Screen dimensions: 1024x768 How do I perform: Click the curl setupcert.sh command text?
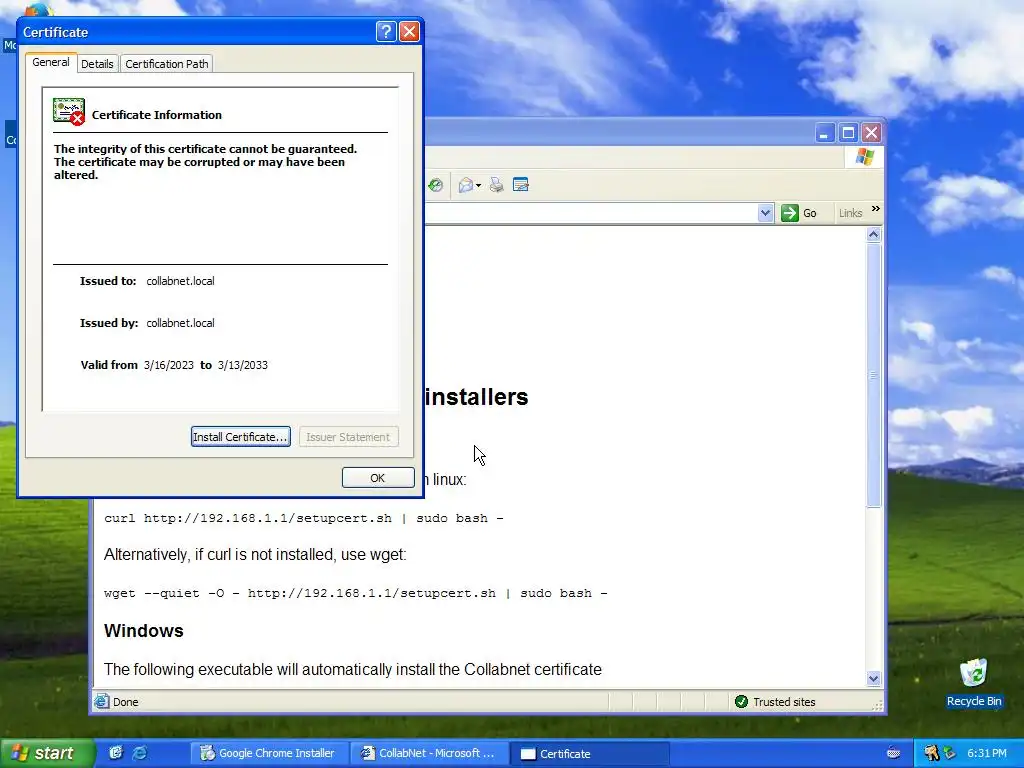click(304, 518)
